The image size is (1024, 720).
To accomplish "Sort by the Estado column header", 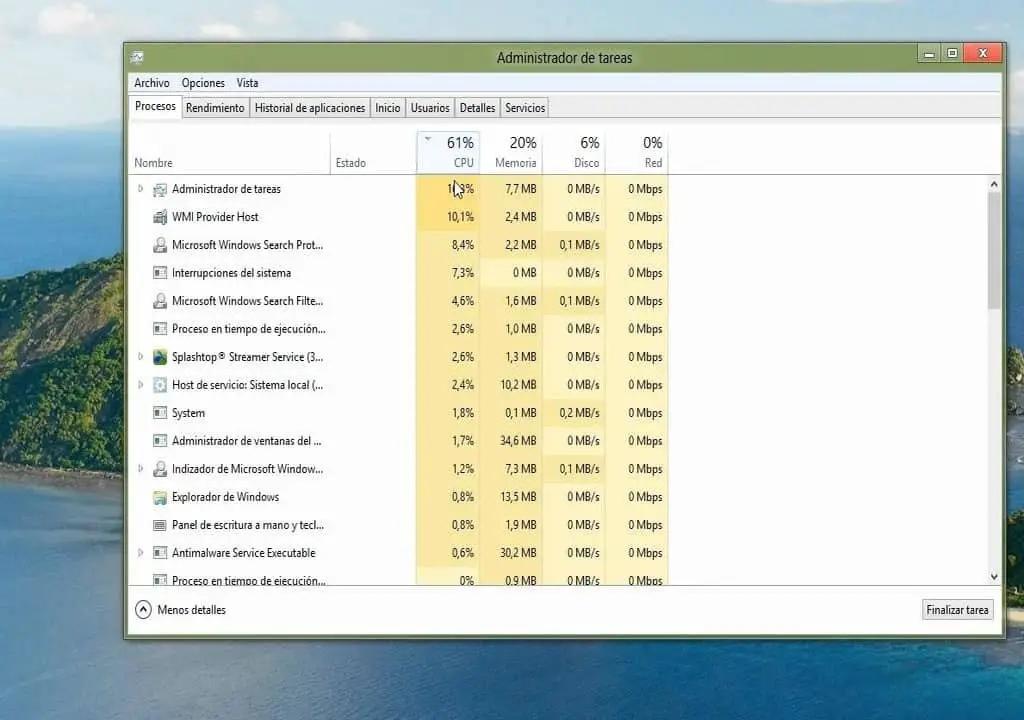I will pos(374,152).
